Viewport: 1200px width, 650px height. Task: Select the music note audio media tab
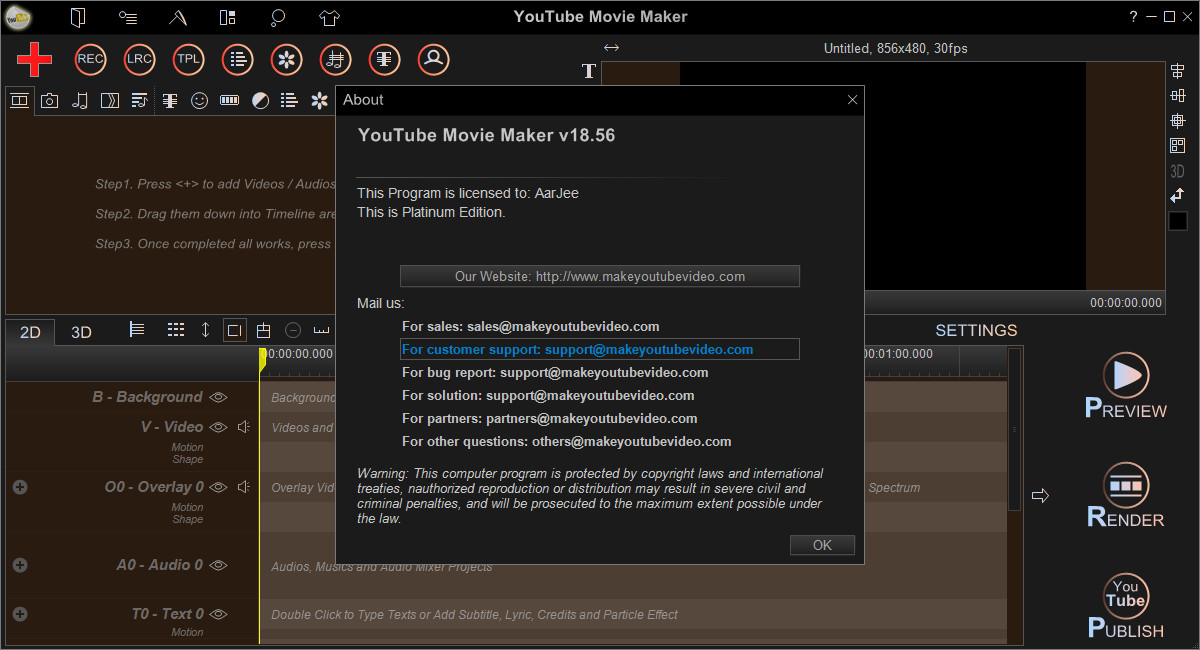(80, 100)
